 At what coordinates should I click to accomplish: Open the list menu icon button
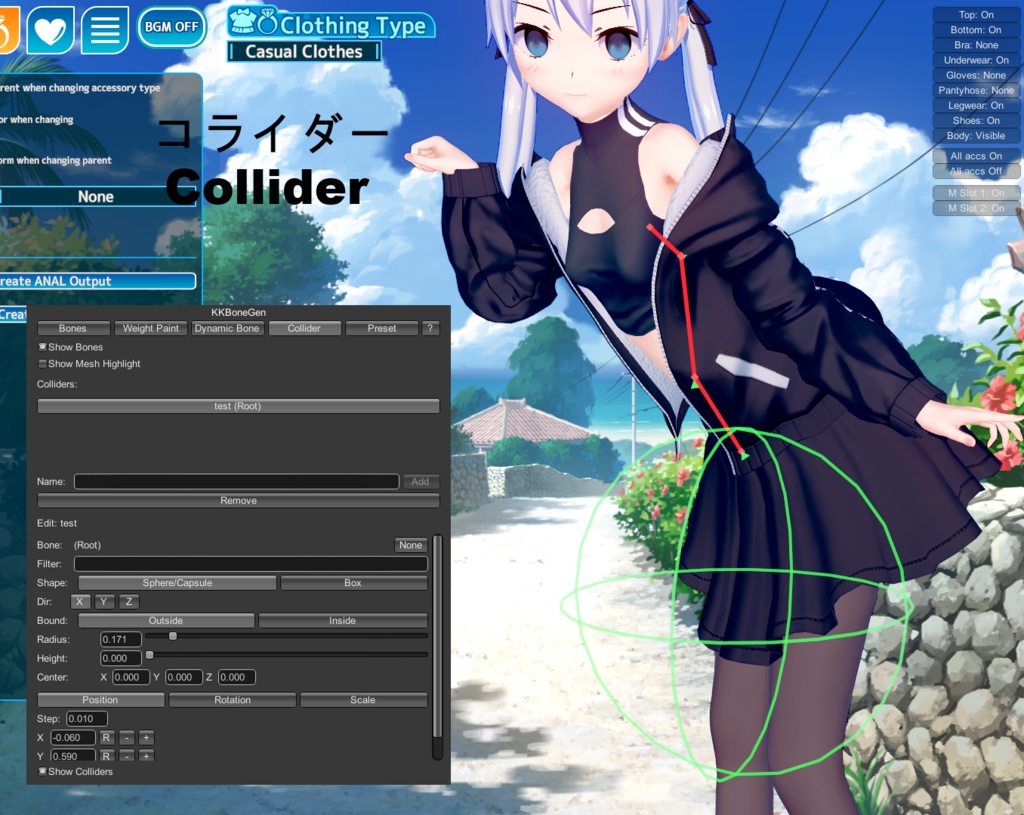click(104, 29)
